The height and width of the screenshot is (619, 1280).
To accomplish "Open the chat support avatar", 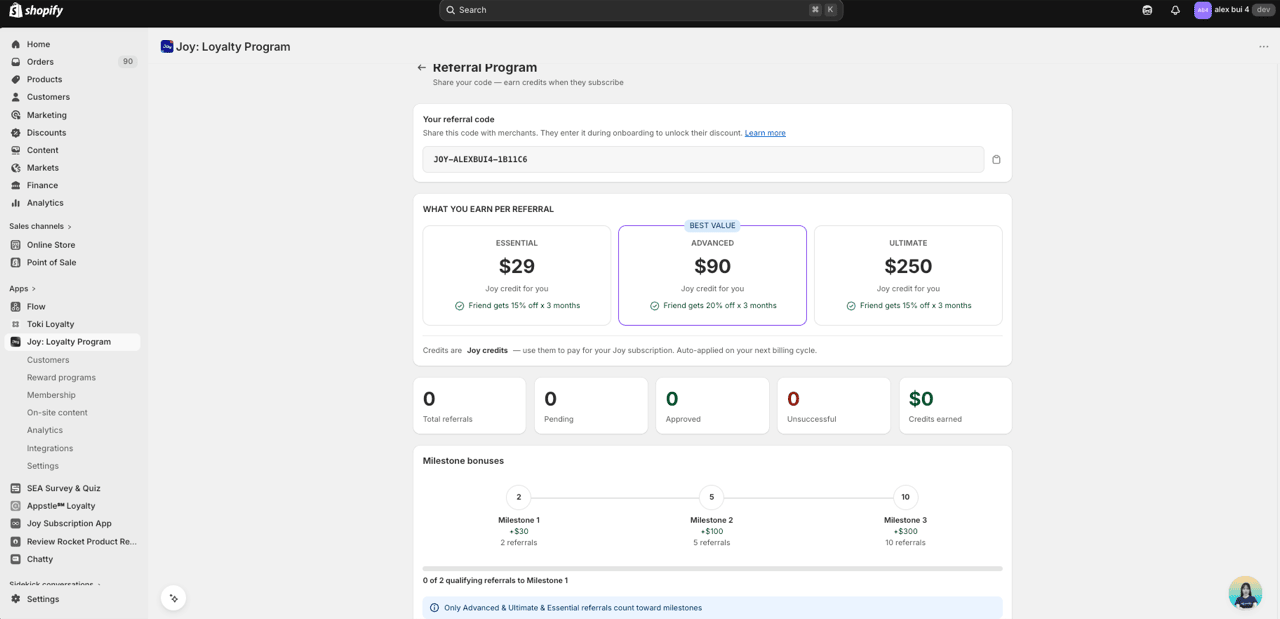I will click(1245, 593).
